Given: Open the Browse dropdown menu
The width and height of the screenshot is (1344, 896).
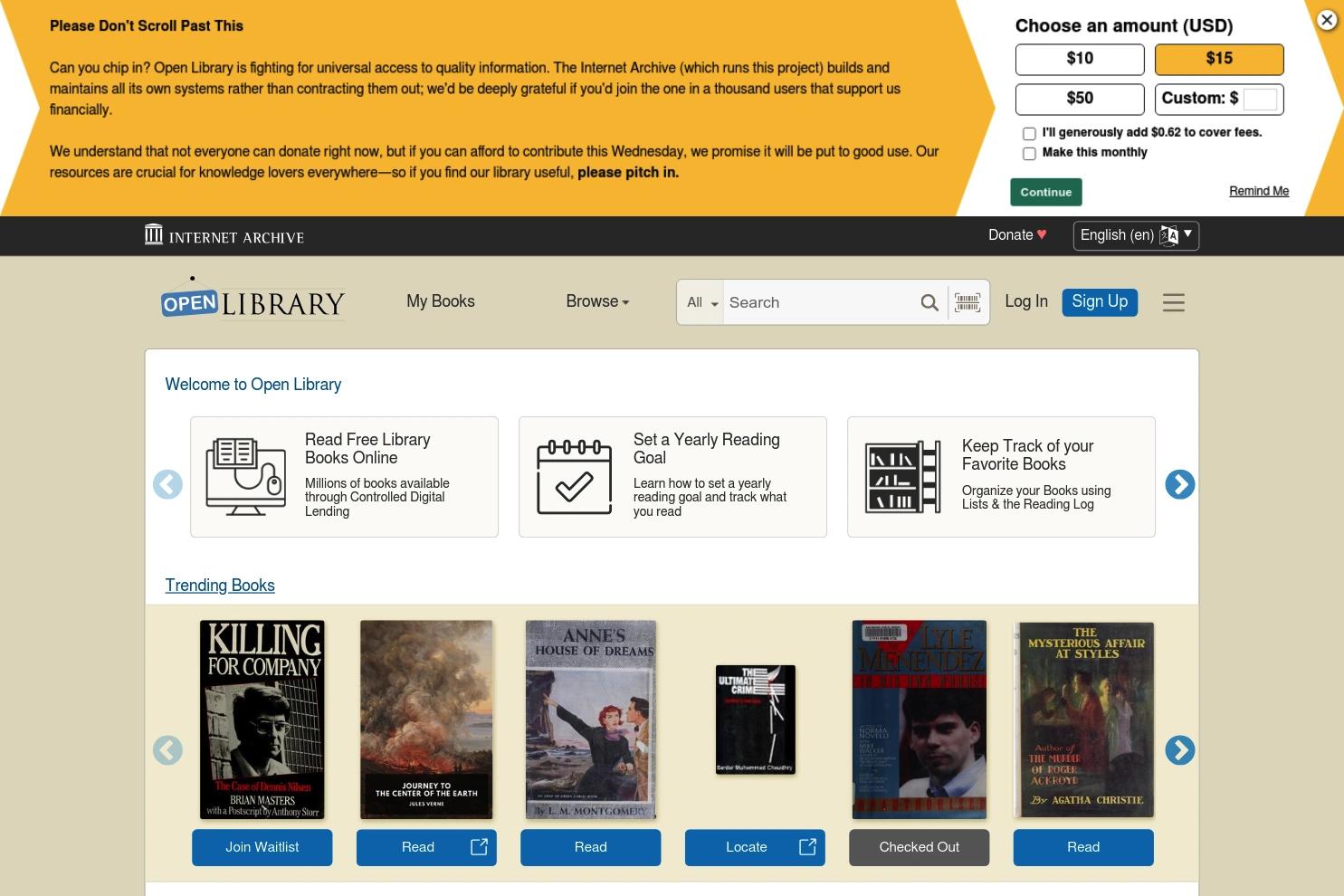Looking at the screenshot, I should tap(596, 301).
